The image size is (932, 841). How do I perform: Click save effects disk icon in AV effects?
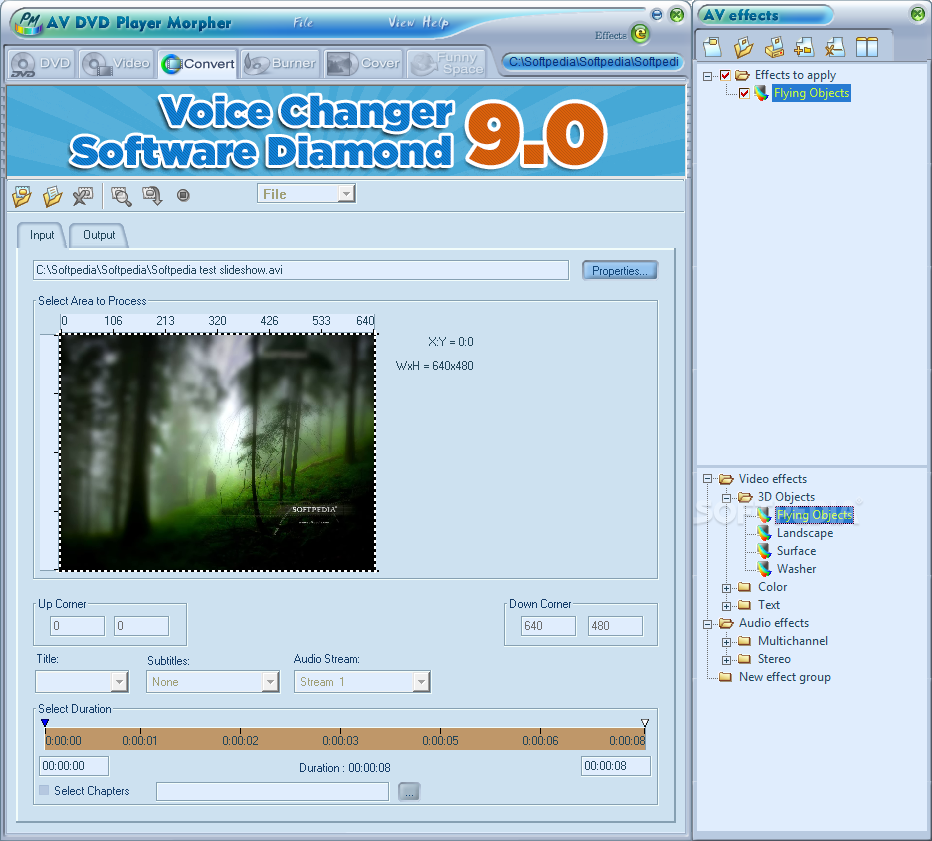click(774, 47)
